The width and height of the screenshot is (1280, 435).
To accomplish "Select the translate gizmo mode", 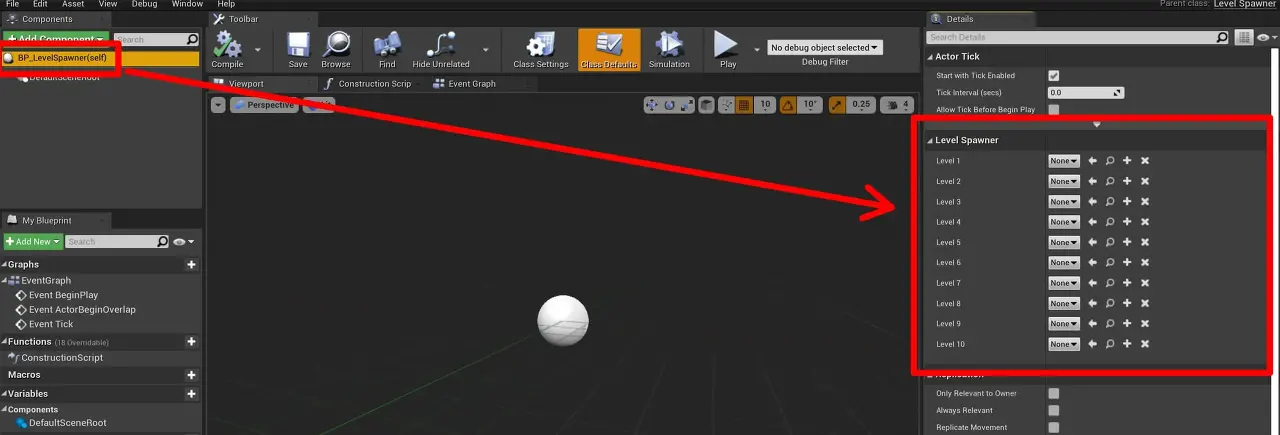I will pyautogui.click(x=652, y=104).
